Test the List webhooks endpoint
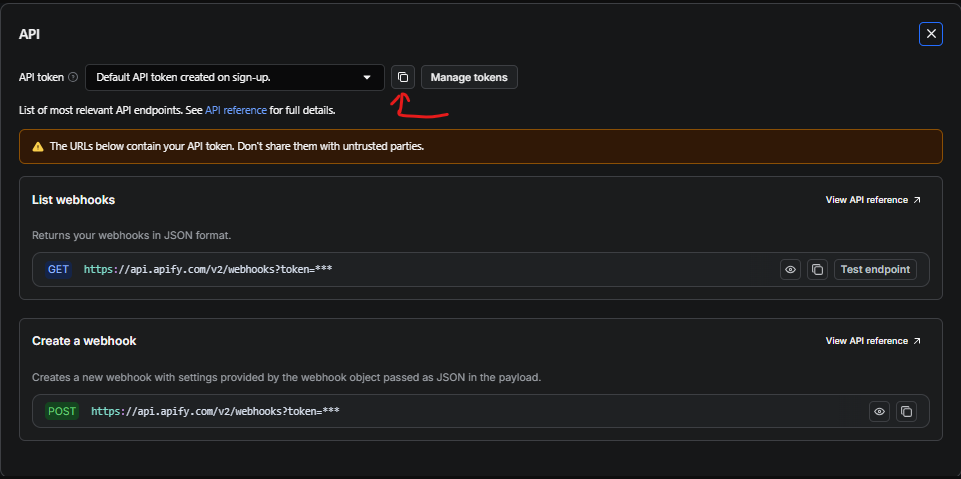 (875, 270)
